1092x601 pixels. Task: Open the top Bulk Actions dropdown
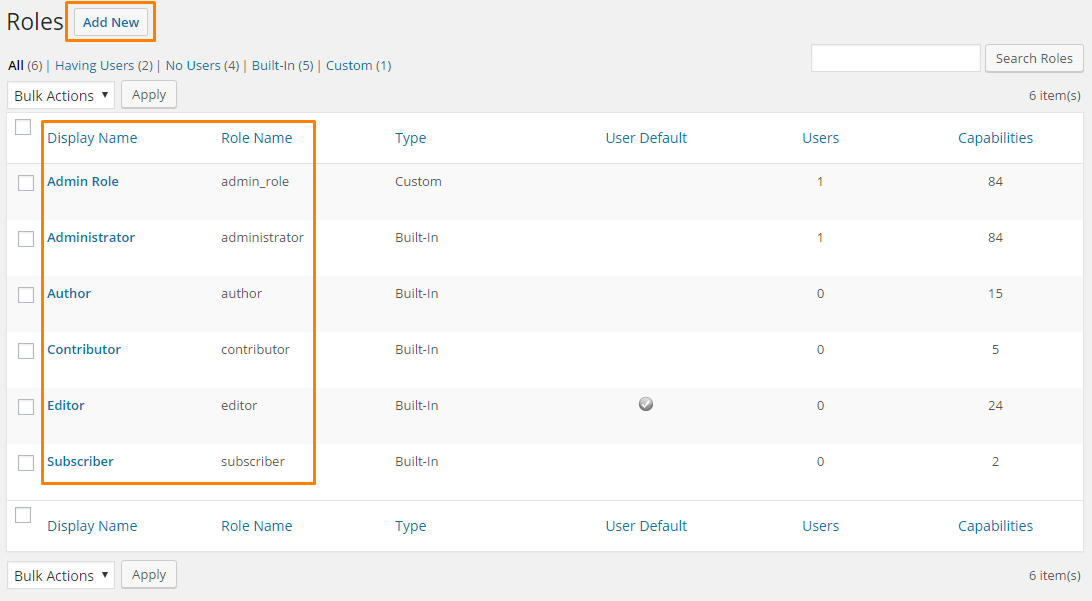(61, 96)
